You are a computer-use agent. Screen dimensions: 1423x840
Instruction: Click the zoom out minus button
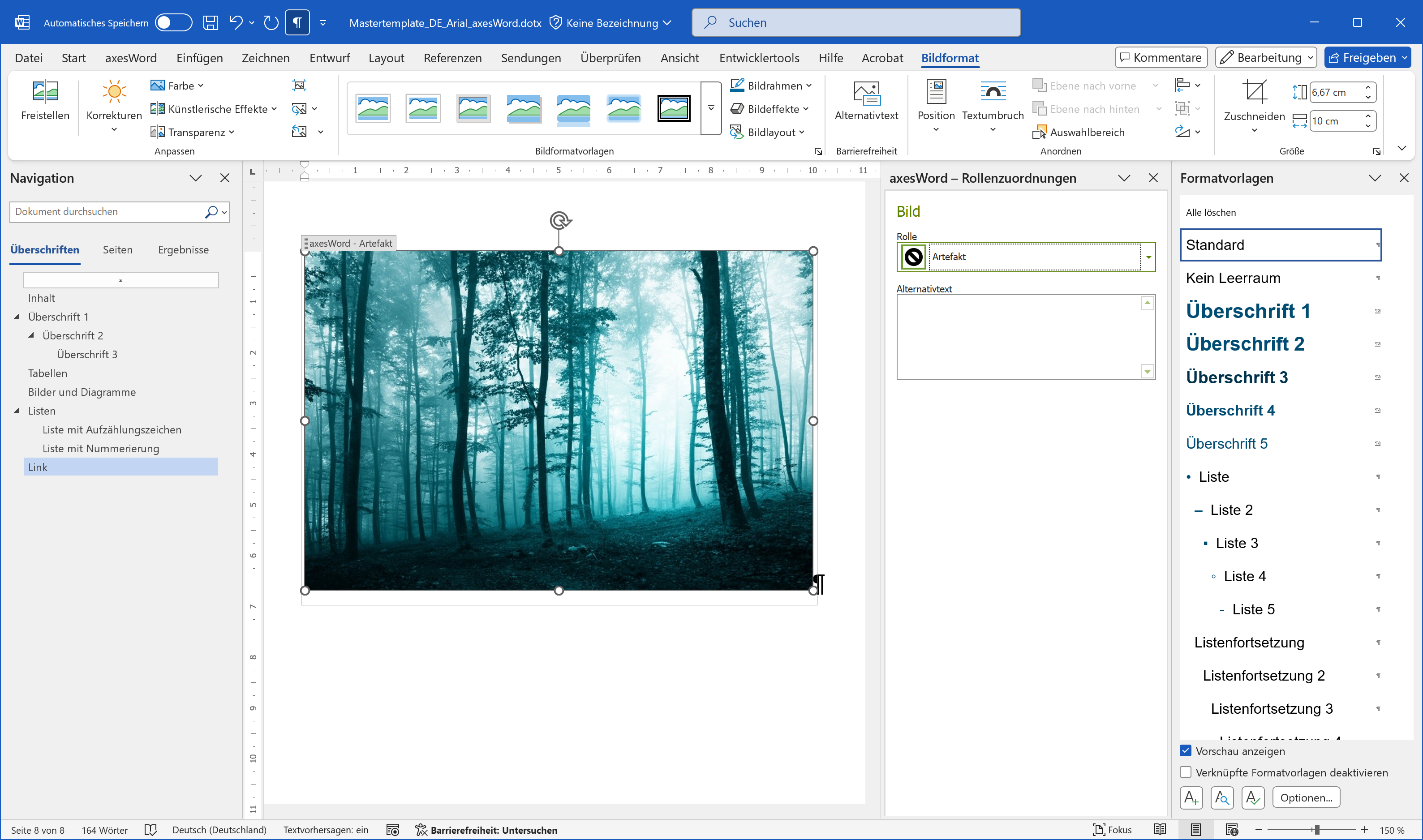pyautogui.click(x=1258, y=830)
